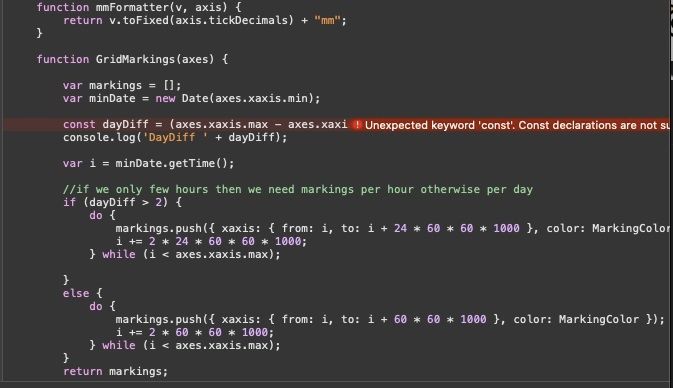This screenshot has width=673, height=388.
Task: Click the "mm" string literal
Action: [x=327, y=20]
